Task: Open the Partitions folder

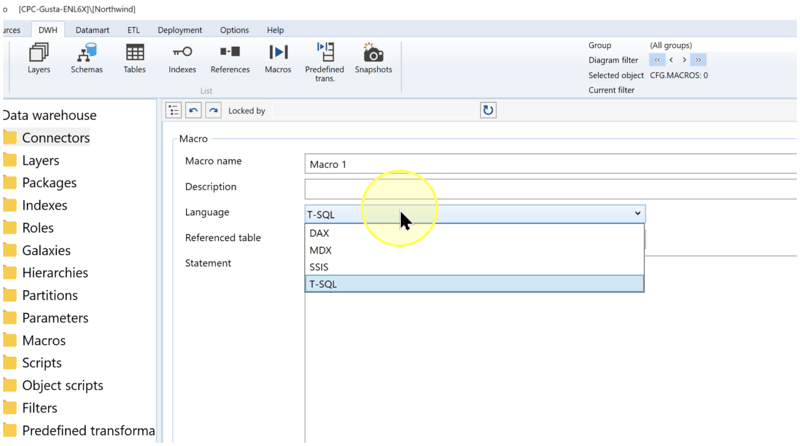Action: pyautogui.click(x=40, y=295)
